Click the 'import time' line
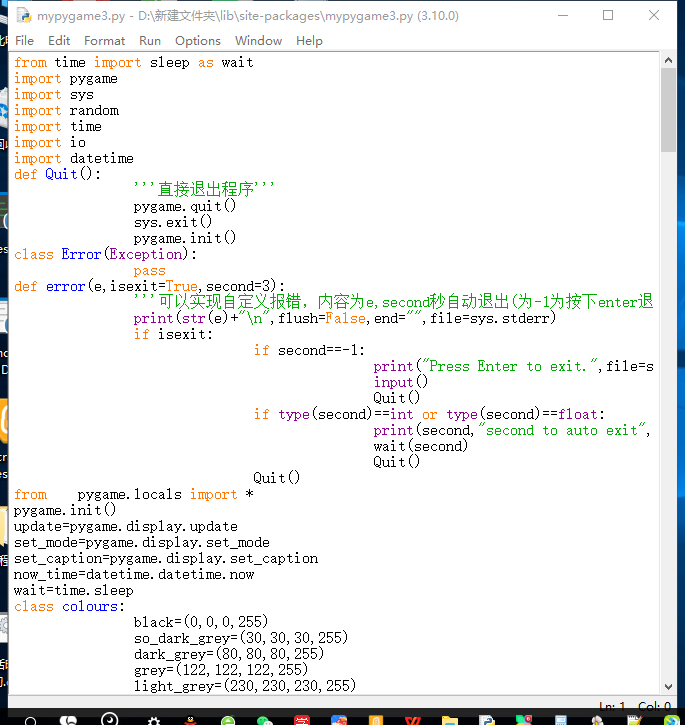Screen dimensions: 685x725 pyautogui.click(x=58, y=127)
